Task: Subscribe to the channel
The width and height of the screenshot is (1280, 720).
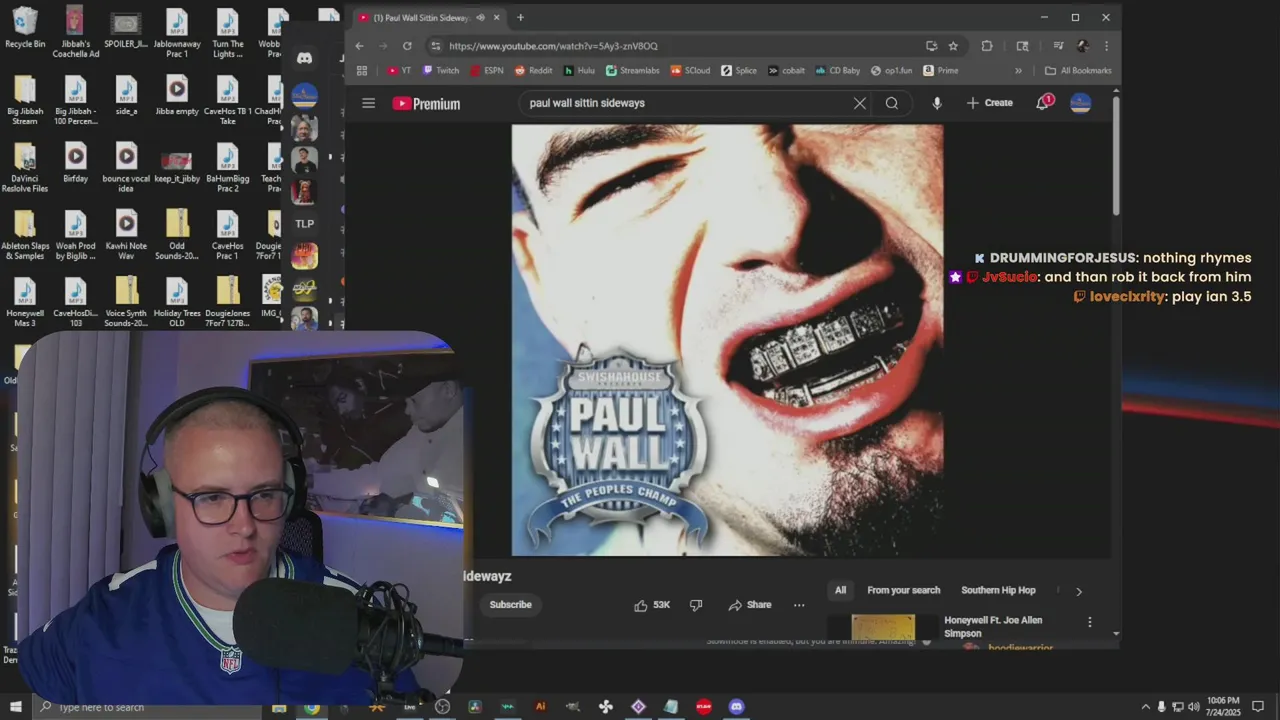Action: pyautogui.click(x=510, y=605)
